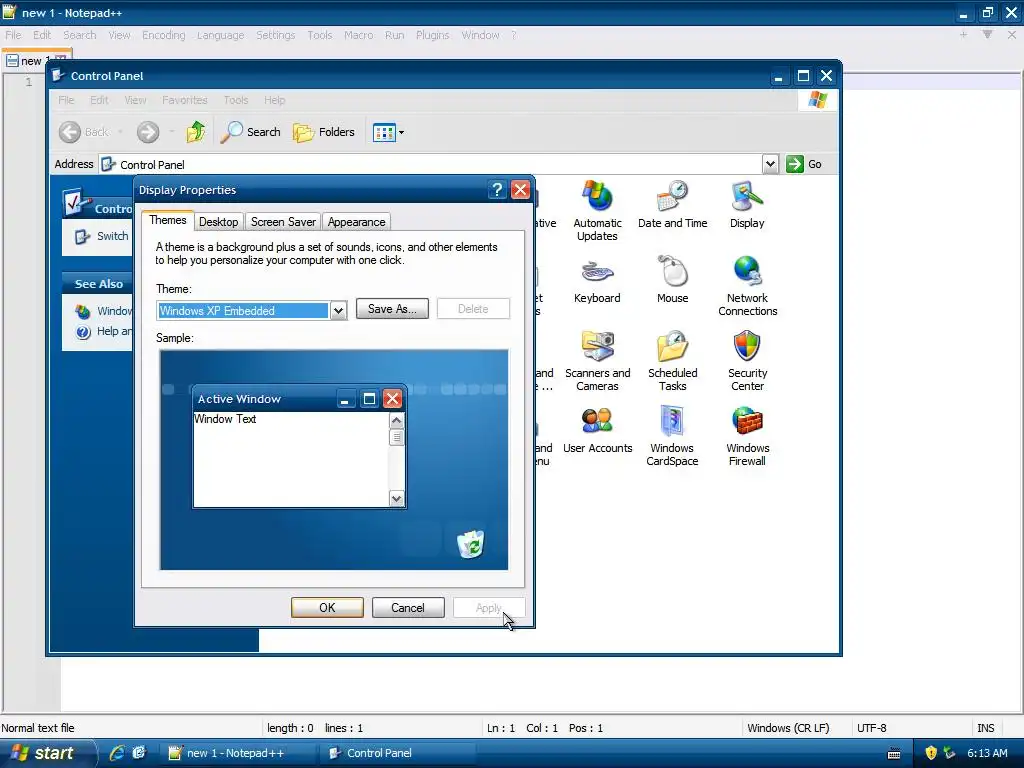Click the sample theme preview image
Image resolution: width=1024 pixels, height=768 pixels.
(x=334, y=460)
